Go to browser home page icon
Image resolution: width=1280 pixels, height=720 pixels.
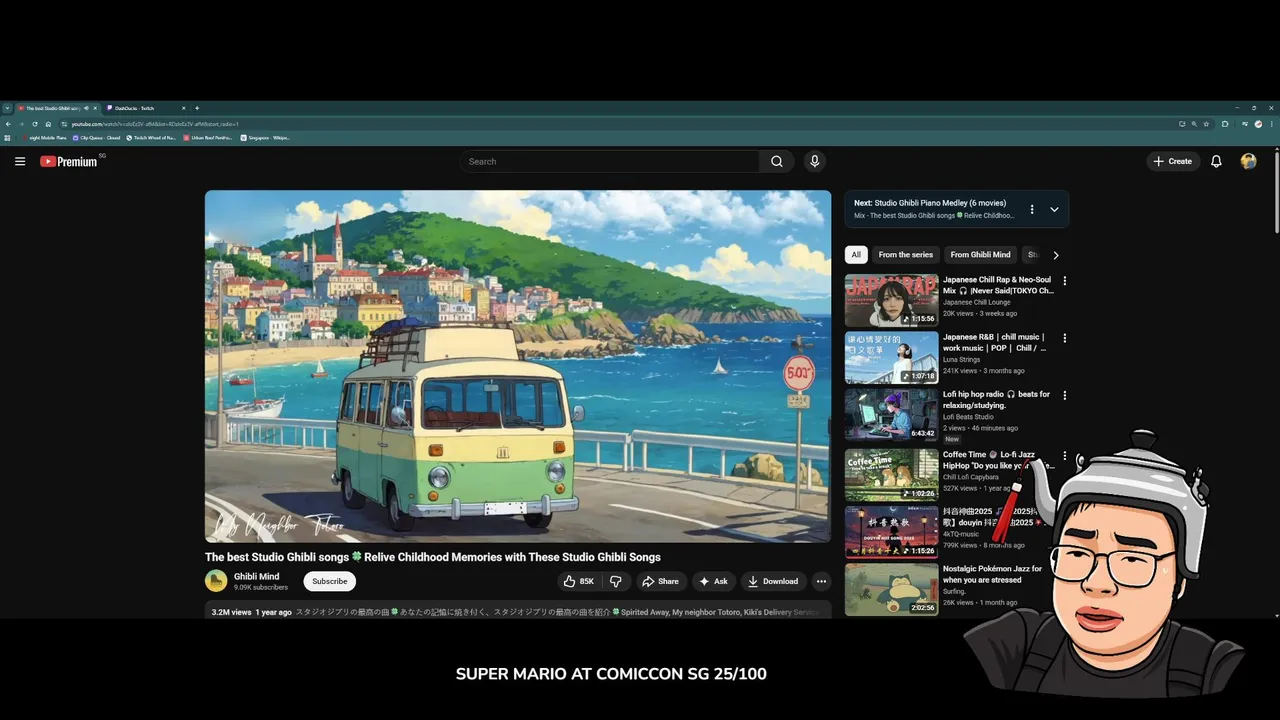[48, 124]
